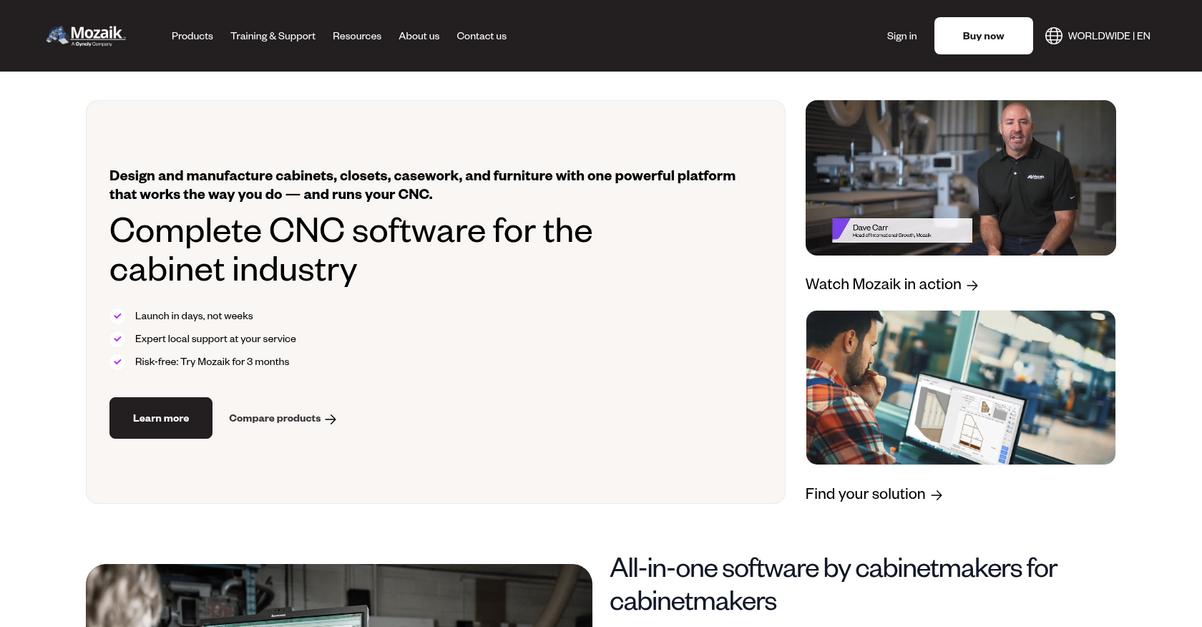Click the Mozaik logo in the header
Screen dimensions: 1202x627
(86, 36)
